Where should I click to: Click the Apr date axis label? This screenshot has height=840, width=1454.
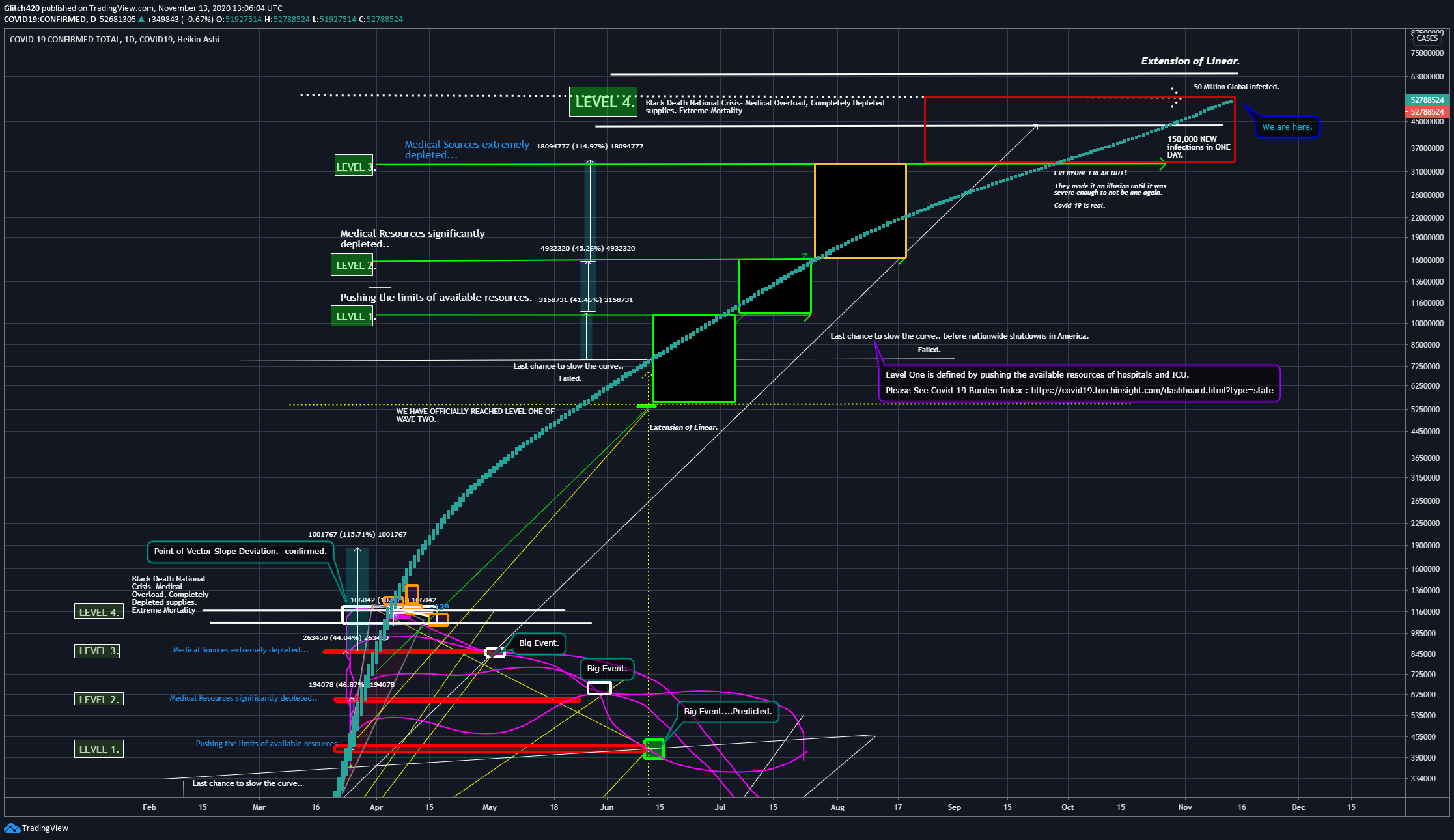(x=376, y=807)
